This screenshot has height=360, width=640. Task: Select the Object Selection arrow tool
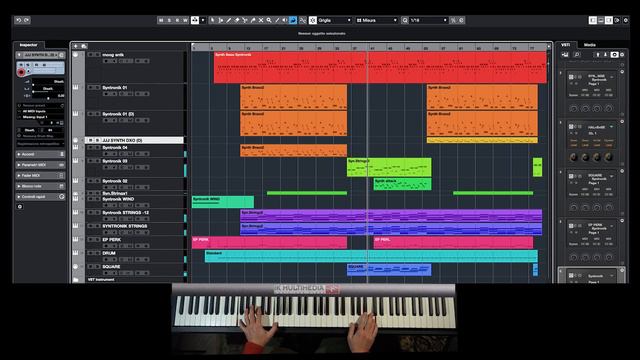[x=212, y=20]
